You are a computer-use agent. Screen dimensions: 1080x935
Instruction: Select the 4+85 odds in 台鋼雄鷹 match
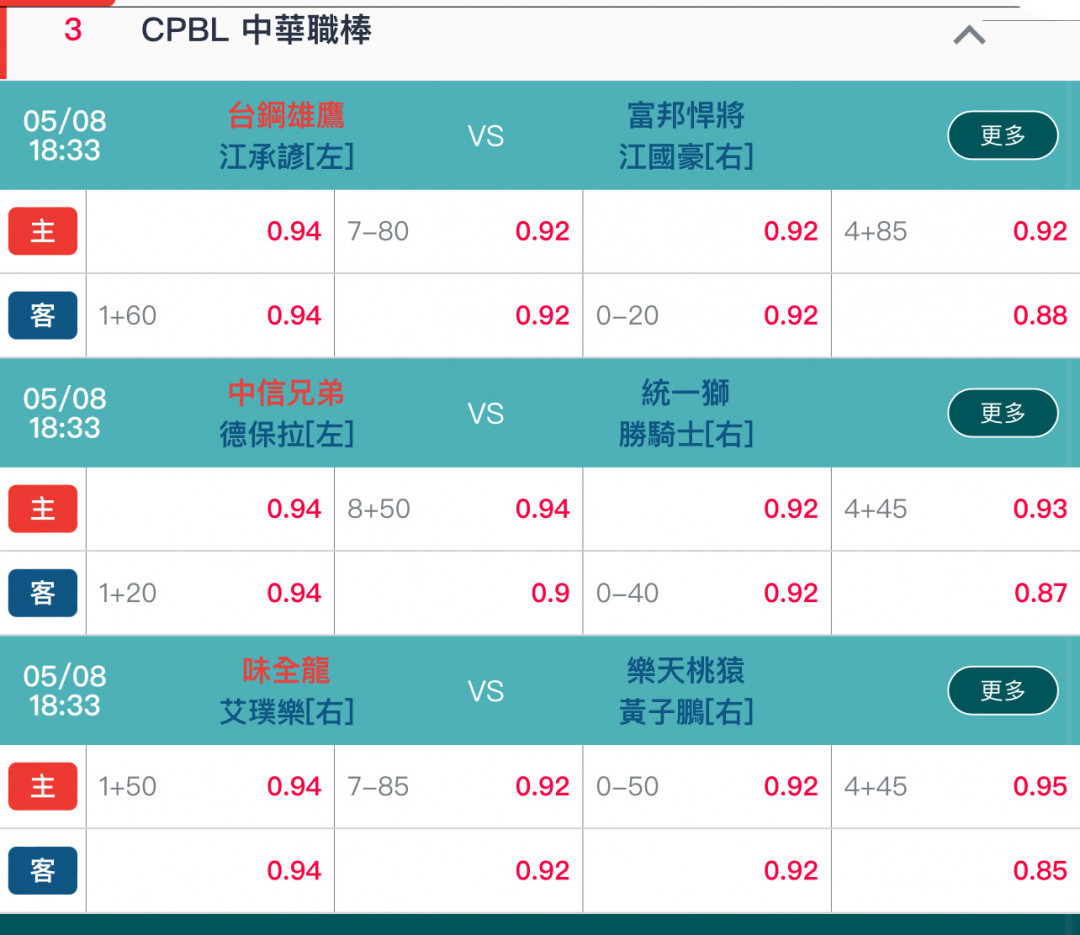click(956, 232)
